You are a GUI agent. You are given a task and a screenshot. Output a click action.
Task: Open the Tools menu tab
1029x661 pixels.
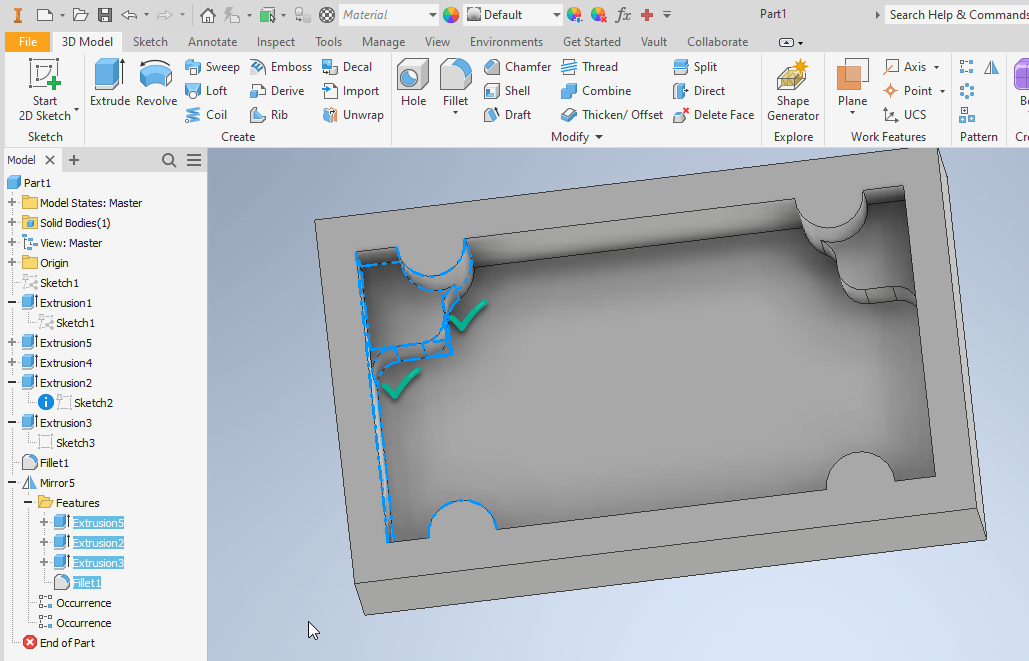pos(328,41)
